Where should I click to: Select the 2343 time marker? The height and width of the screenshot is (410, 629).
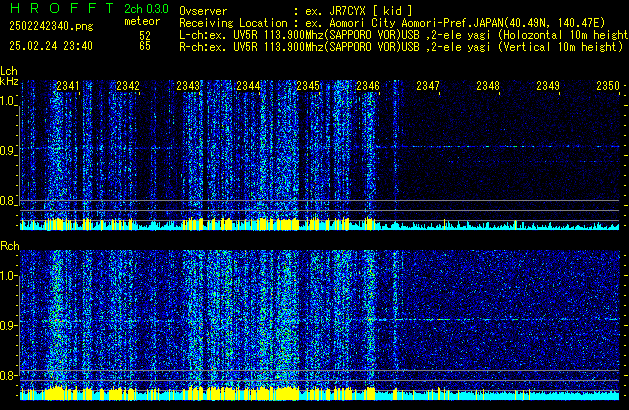point(188,86)
